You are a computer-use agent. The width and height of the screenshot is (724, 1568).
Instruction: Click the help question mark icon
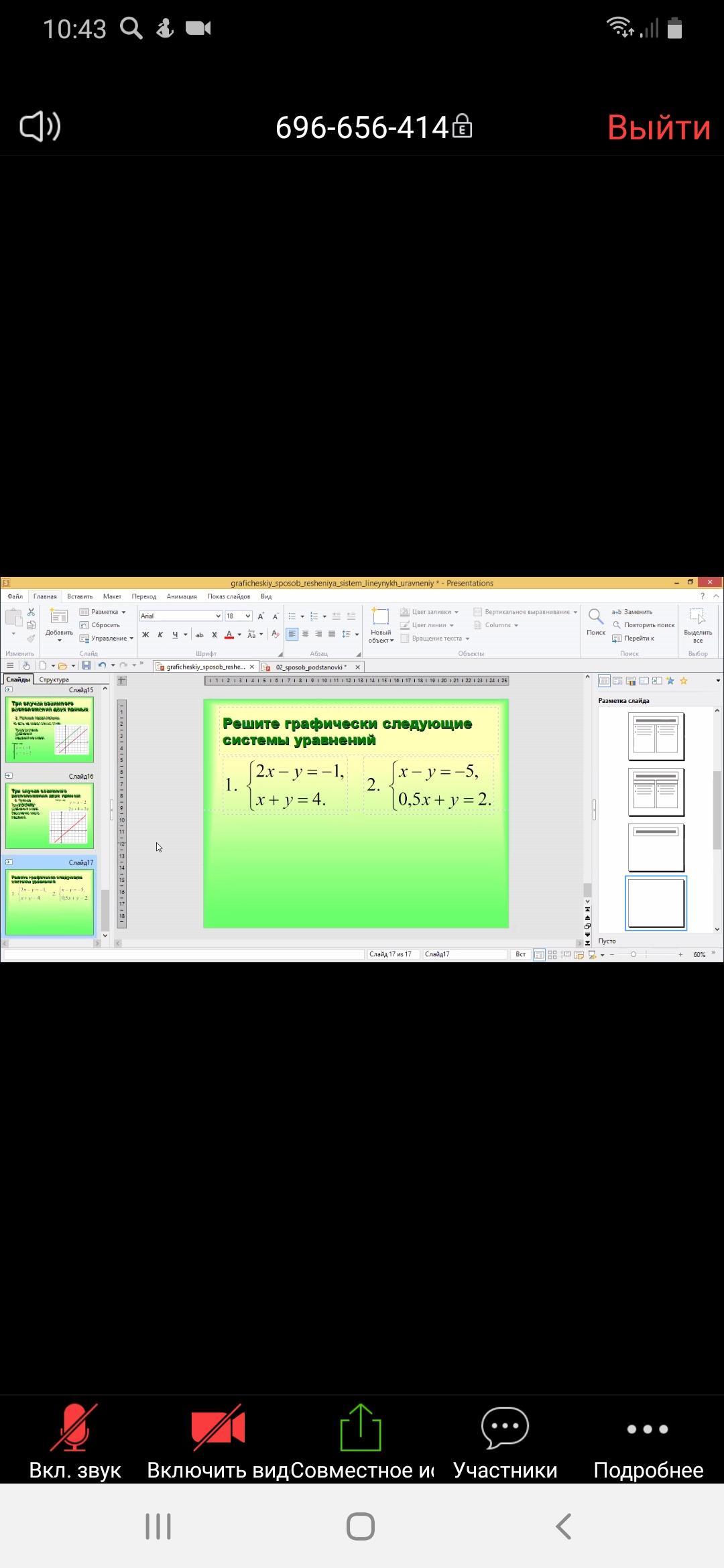tap(703, 596)
